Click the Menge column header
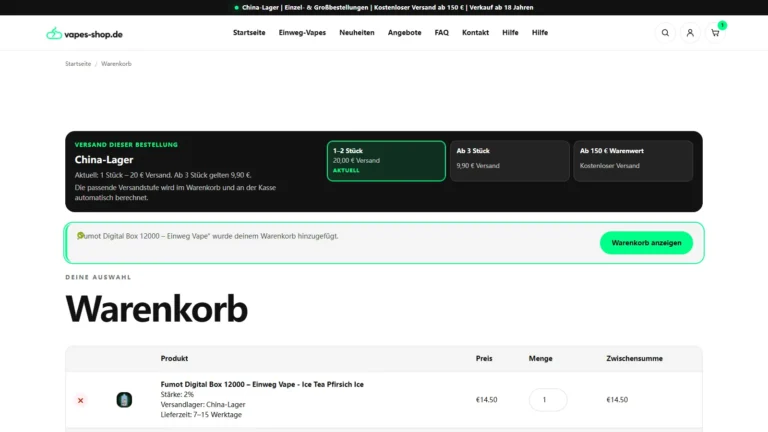This screenshot has width=768, height=432. pos(540,359)
